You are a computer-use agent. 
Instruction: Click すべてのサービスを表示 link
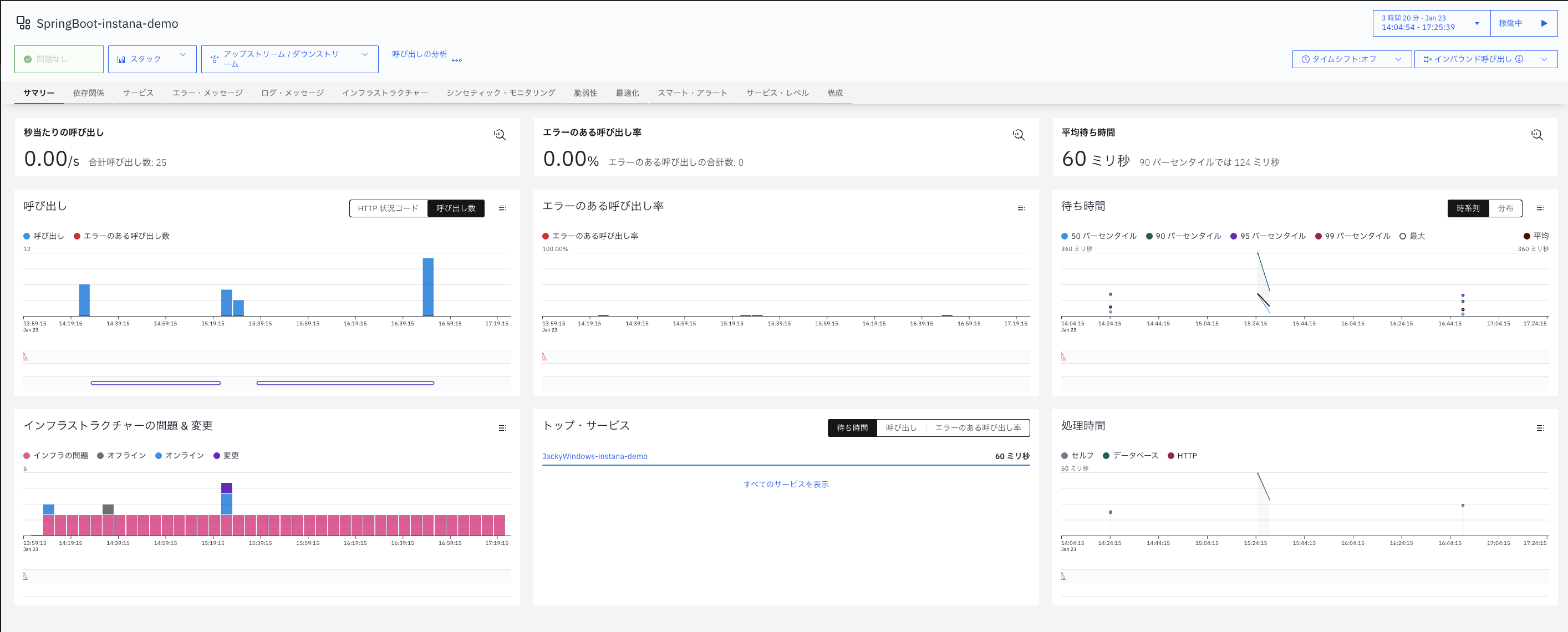click(786, 484)
